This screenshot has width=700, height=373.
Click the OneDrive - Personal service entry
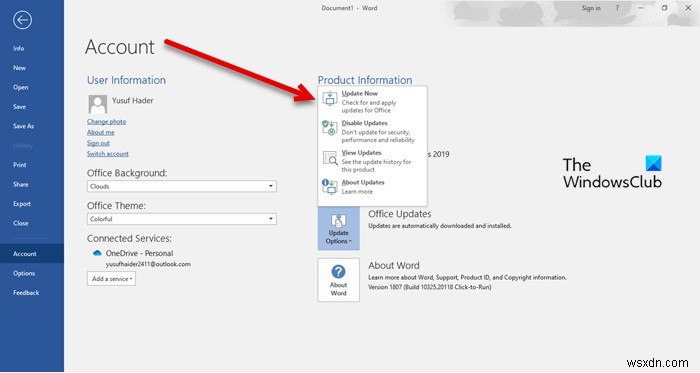[139, 253]
